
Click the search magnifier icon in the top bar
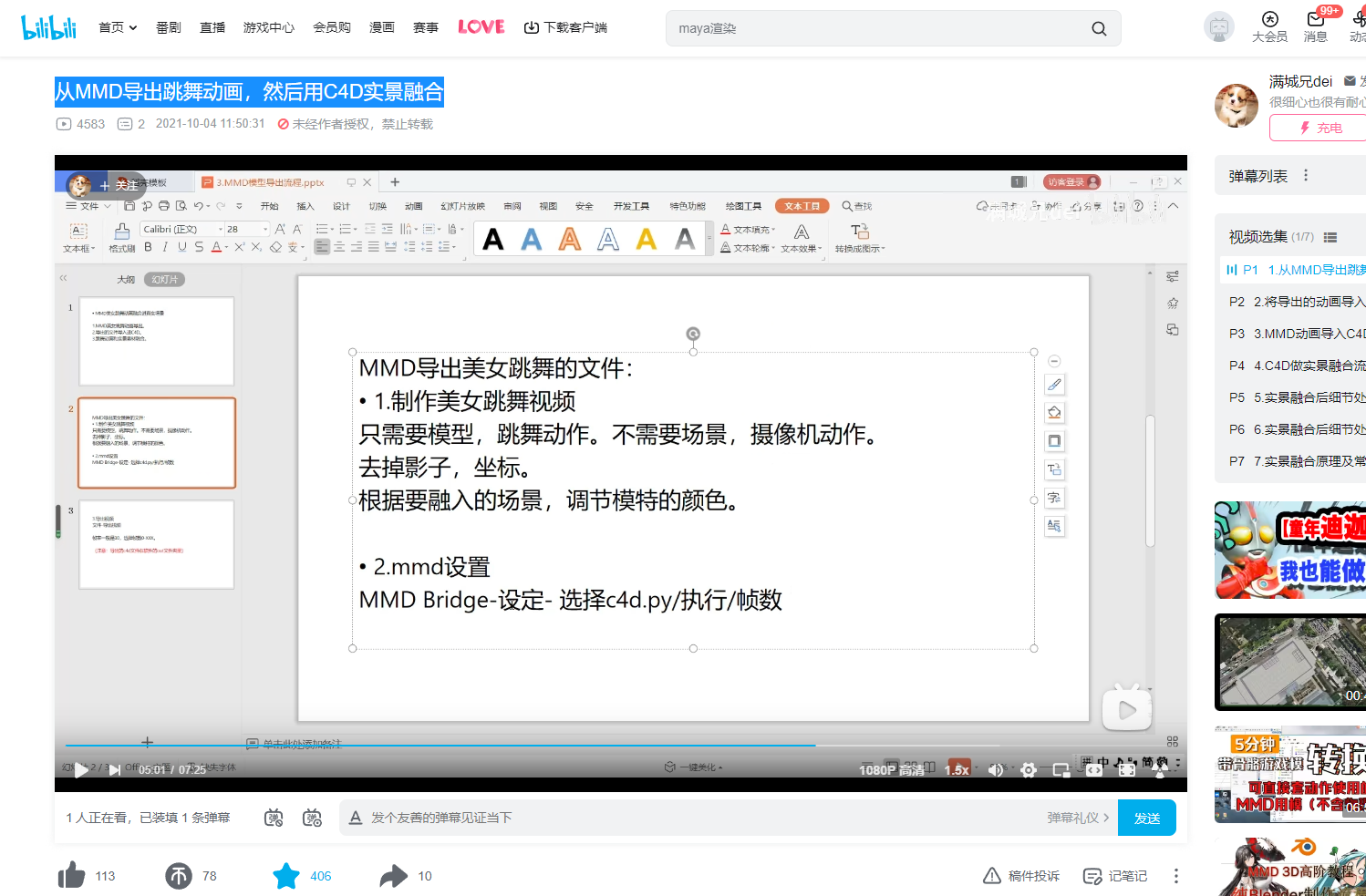tap(1099, 28)
